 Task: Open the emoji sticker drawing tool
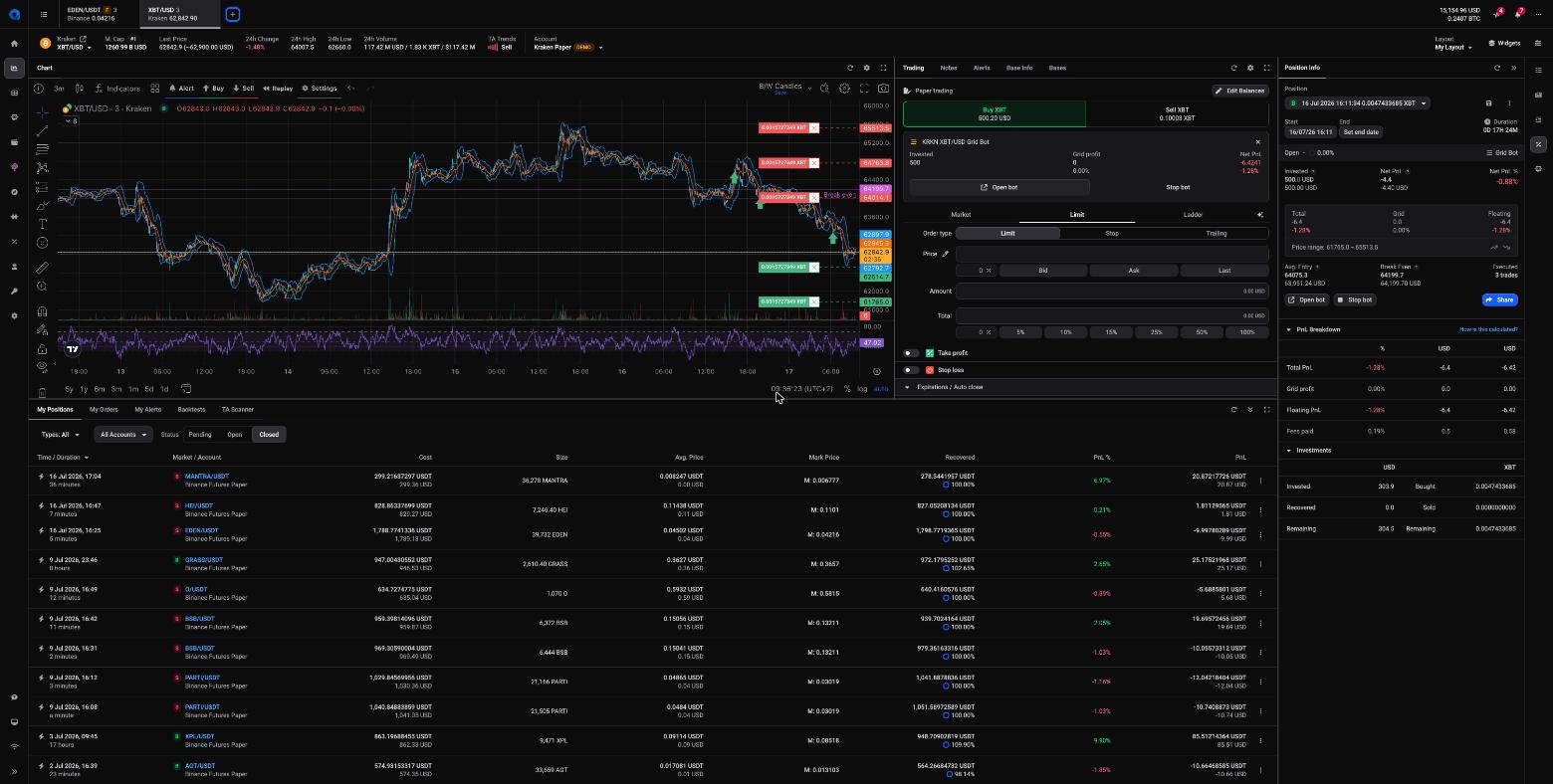42,243
